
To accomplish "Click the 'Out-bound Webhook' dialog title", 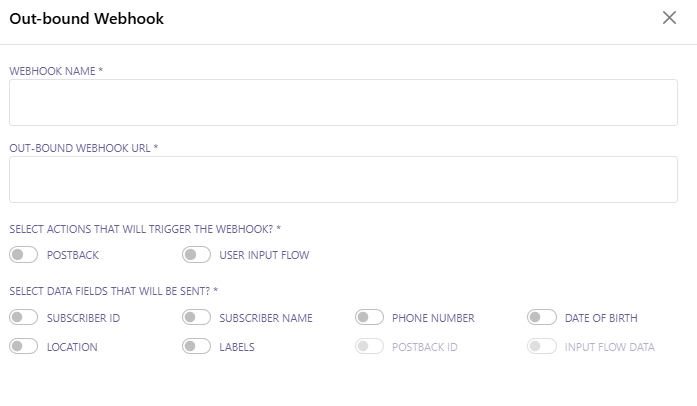I will 86,18.
